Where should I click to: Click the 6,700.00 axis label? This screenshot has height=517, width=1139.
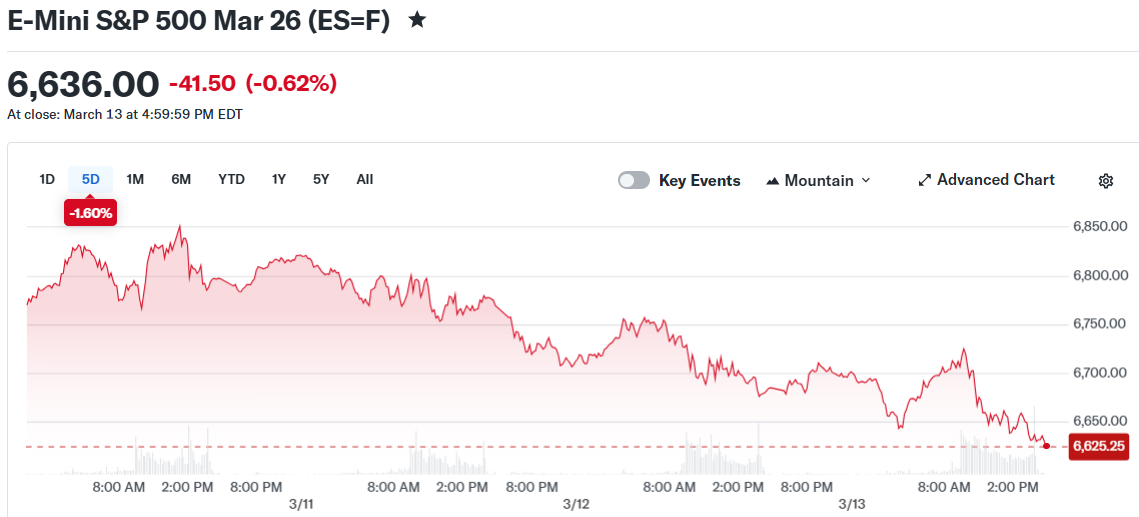tap(1100, 373)
